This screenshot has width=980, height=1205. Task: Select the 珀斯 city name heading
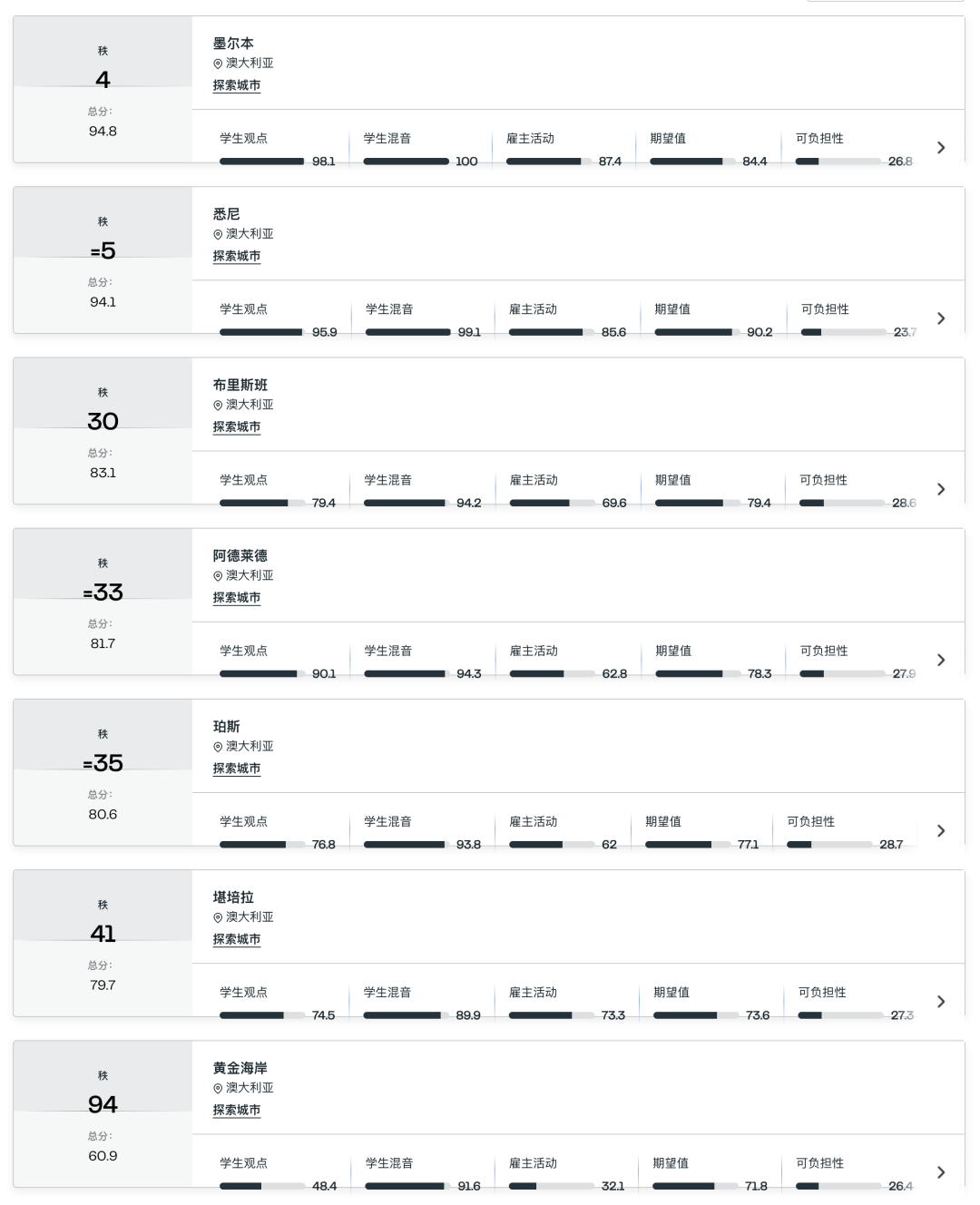tap(227, 726)
